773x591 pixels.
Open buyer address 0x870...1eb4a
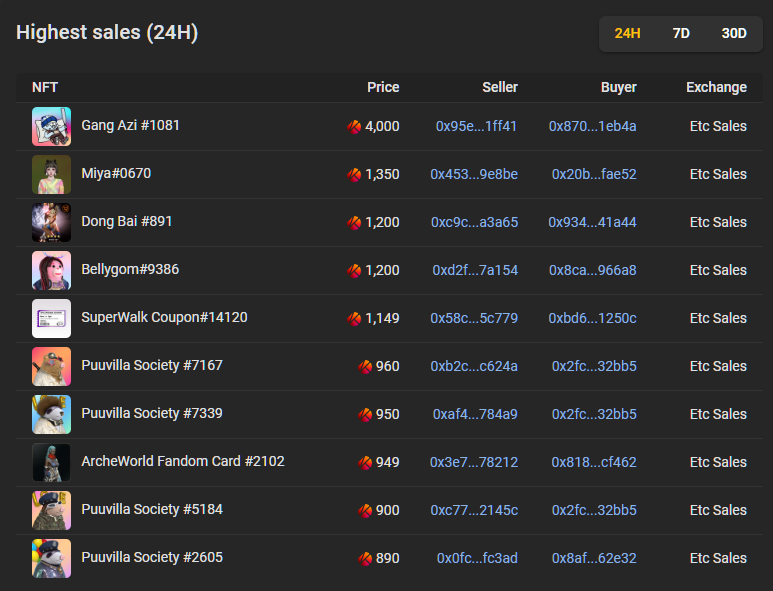[593, 126]
